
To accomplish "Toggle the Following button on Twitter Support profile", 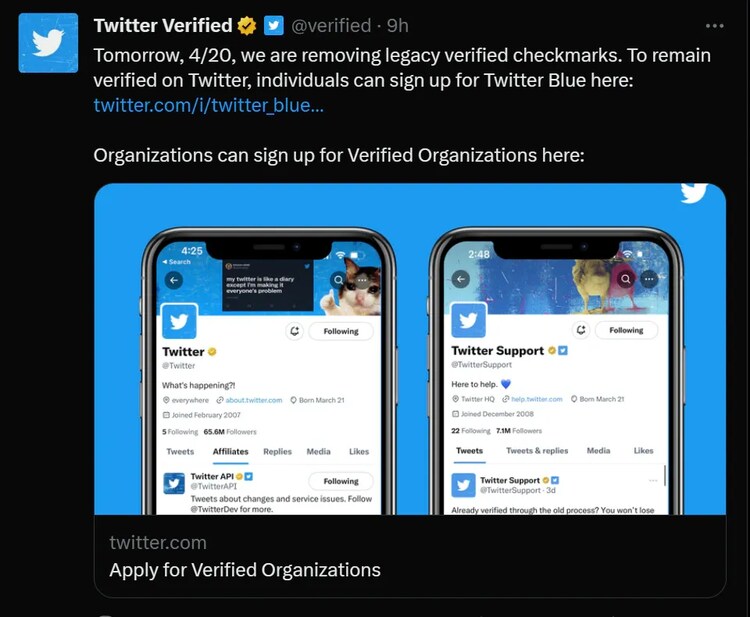I will pos(626,330).
